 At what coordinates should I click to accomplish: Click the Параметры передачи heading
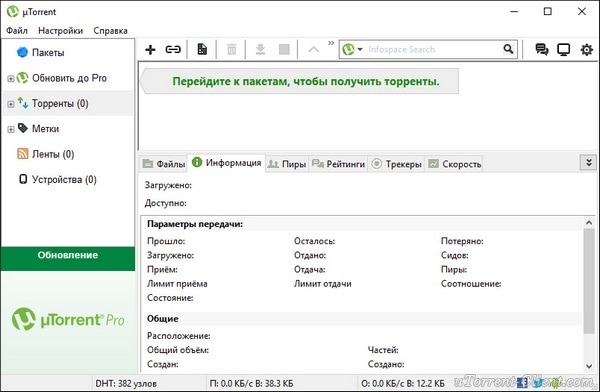click(x=195, y=224)
